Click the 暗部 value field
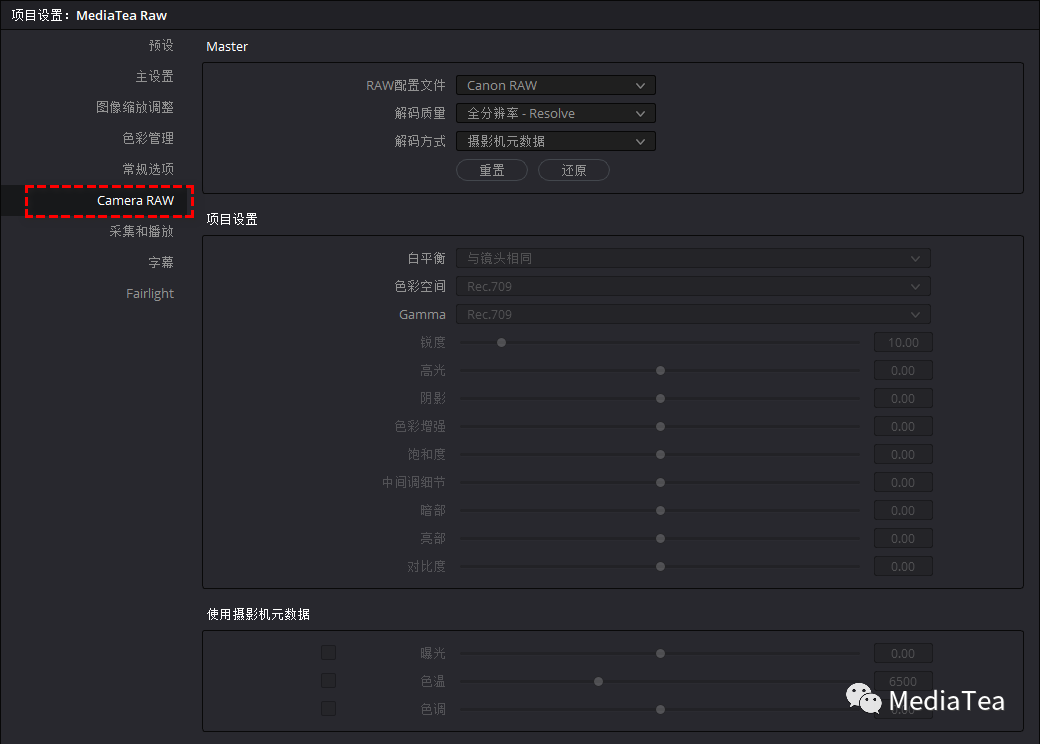Image resolution: width=1040 pixels, height=744 pixels. click(903, 511)
